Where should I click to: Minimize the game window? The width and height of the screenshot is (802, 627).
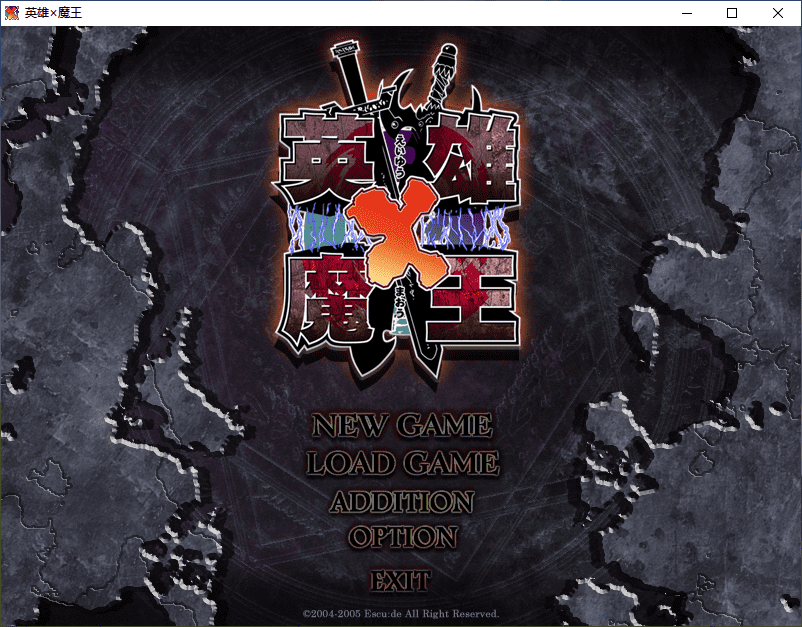point(686,13)
